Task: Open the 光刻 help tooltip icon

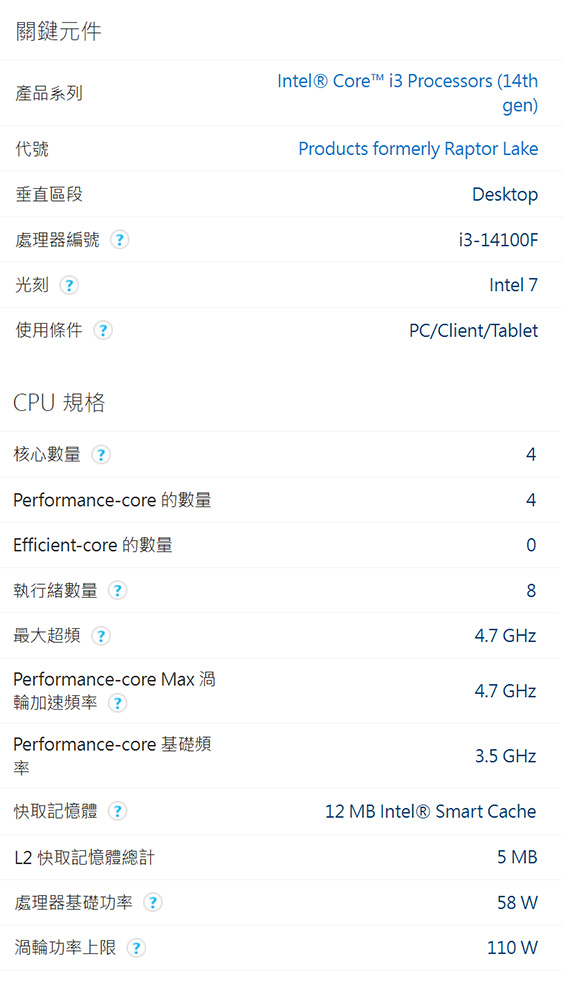Action: [69, 285]
